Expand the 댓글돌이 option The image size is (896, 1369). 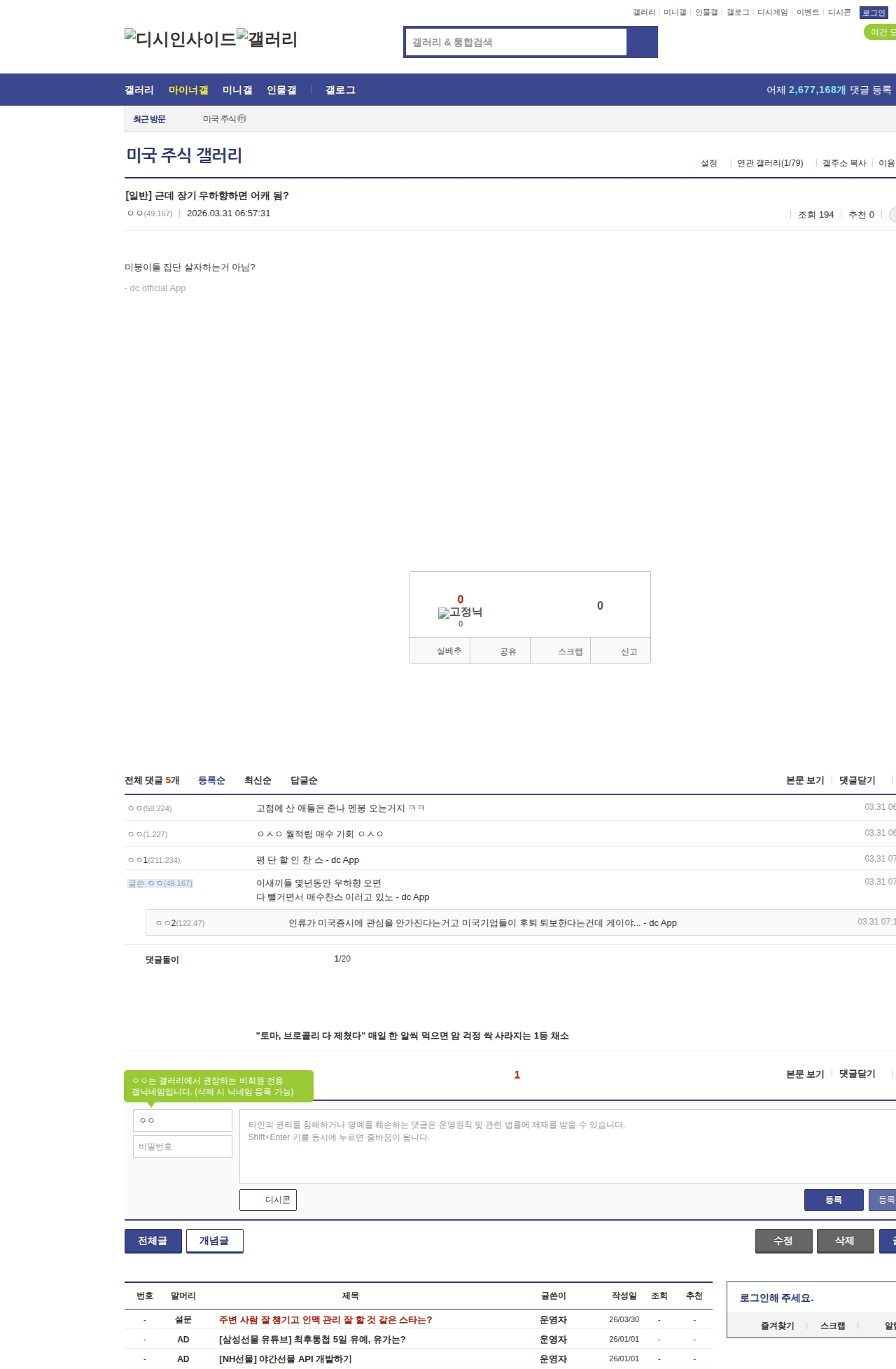[162, 960]
